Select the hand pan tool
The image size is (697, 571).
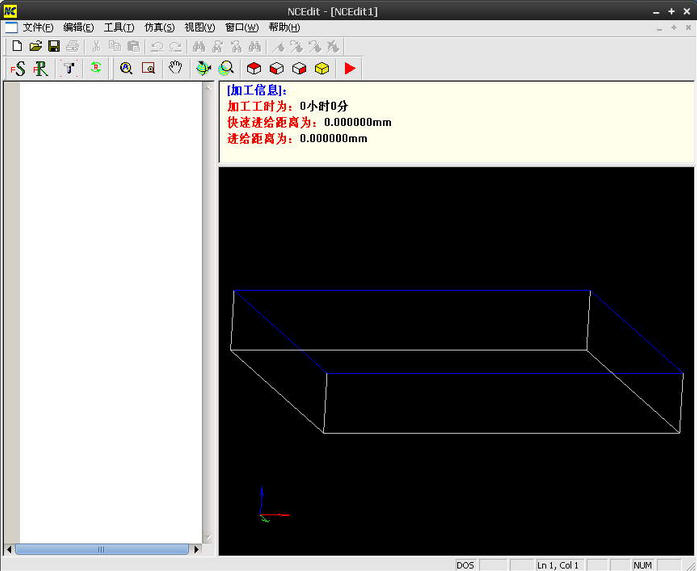(176, 68)
